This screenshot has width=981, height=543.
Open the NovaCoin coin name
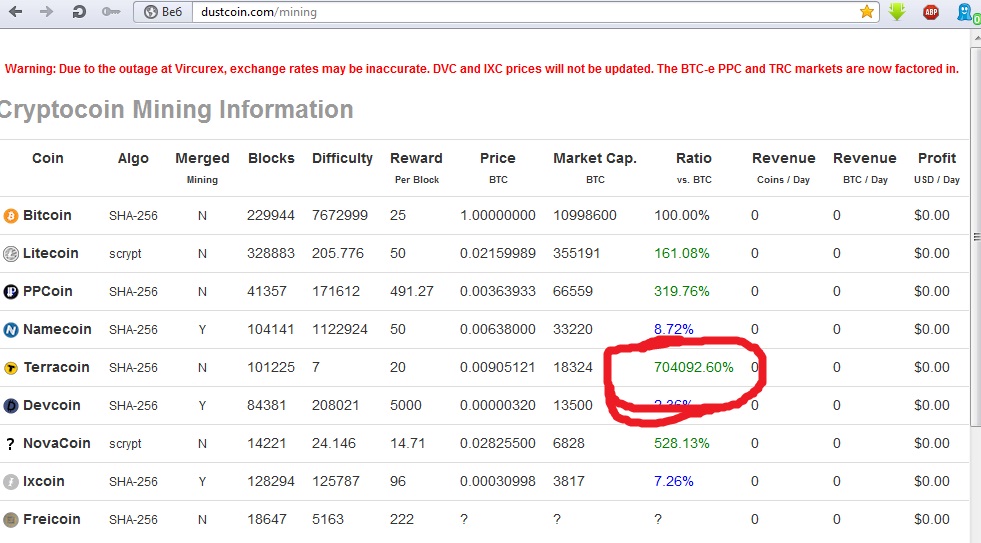tap(56, 444)
